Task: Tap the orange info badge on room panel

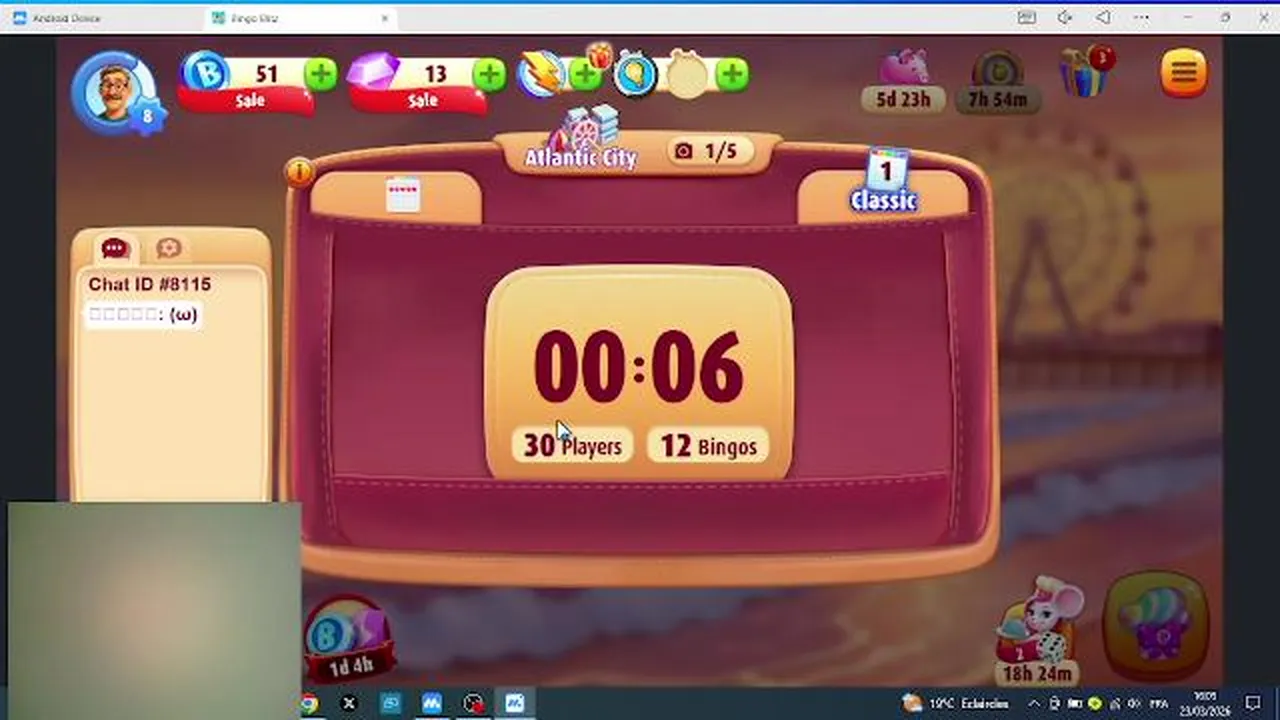Action: [x=299, y=172]
